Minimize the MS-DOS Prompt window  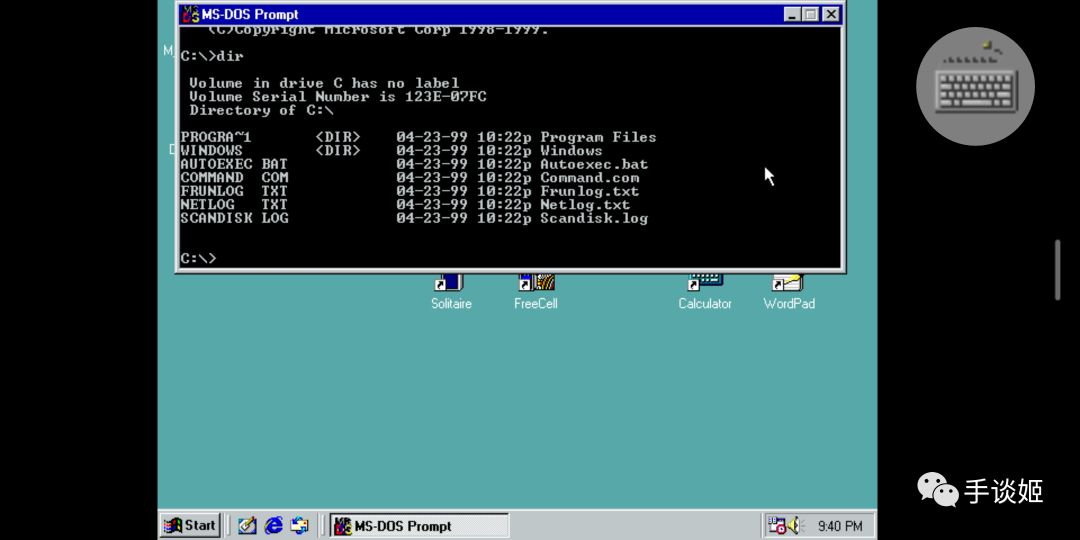coord(793,14)
